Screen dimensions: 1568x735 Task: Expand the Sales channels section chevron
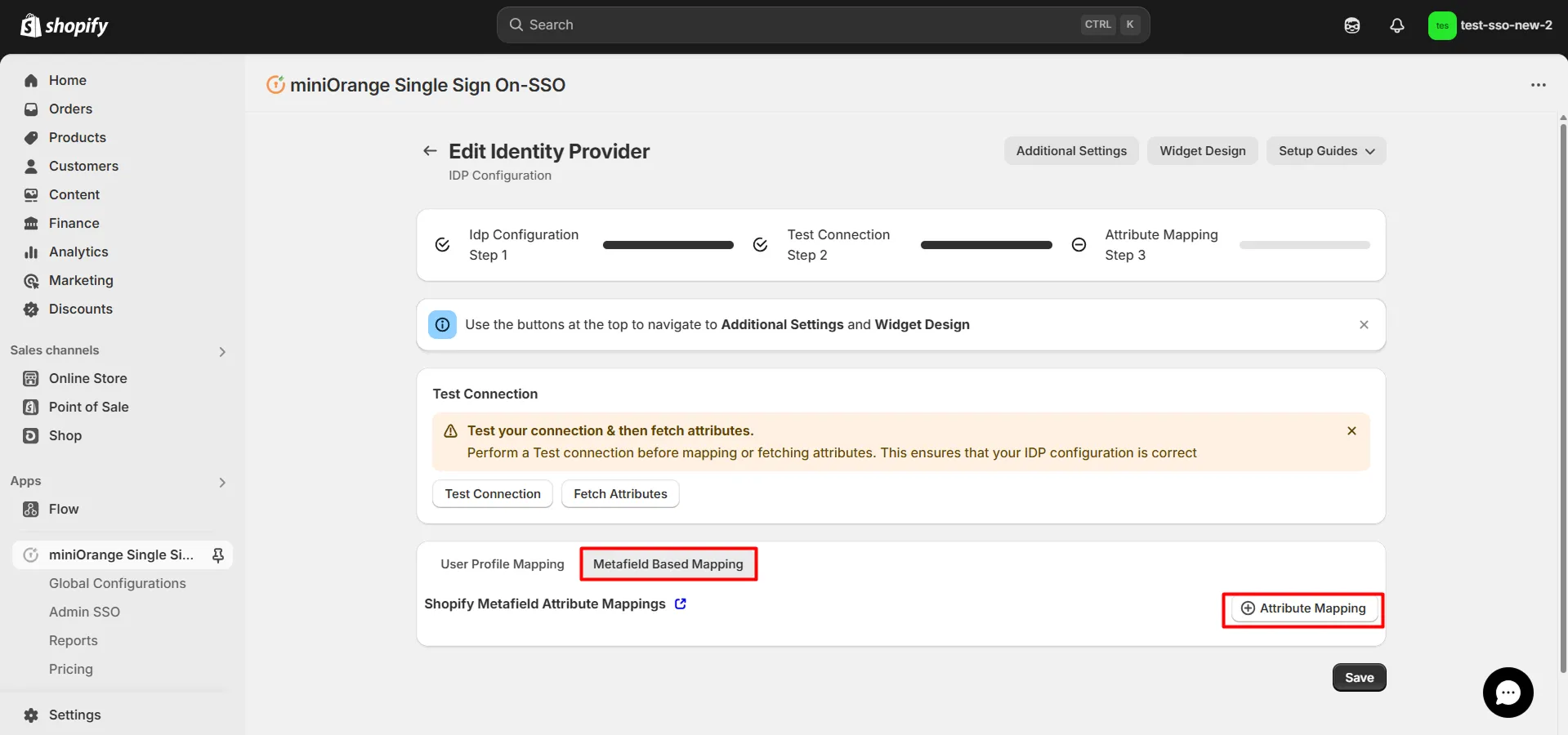(x=222, y=351)
